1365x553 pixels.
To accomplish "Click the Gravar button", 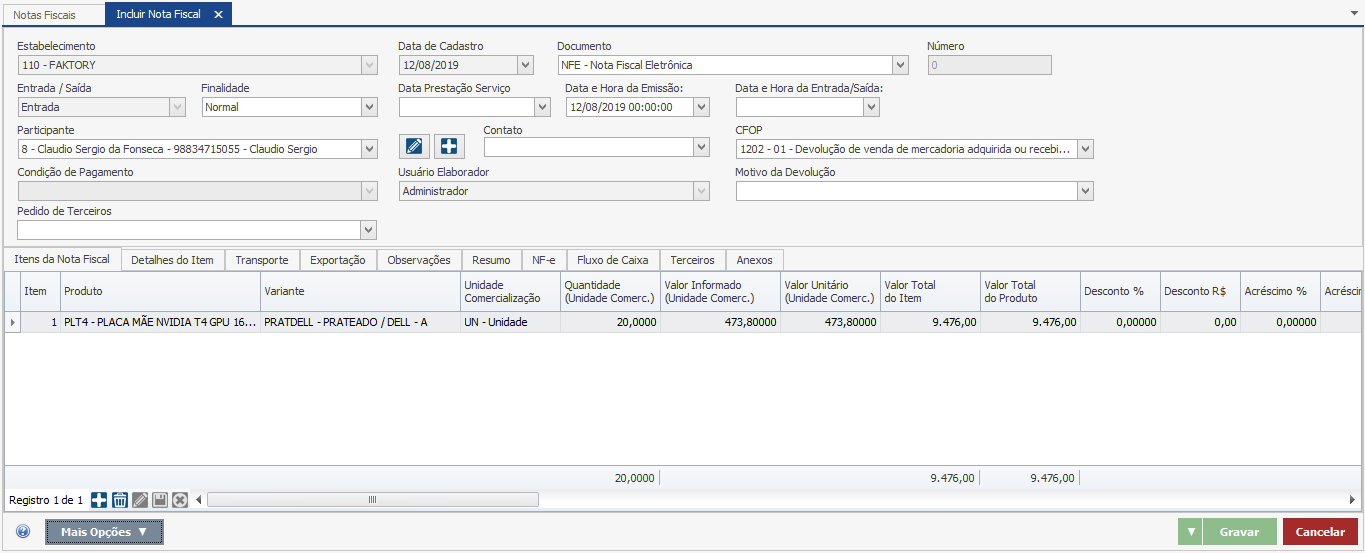I will [x=1239, y=532].
